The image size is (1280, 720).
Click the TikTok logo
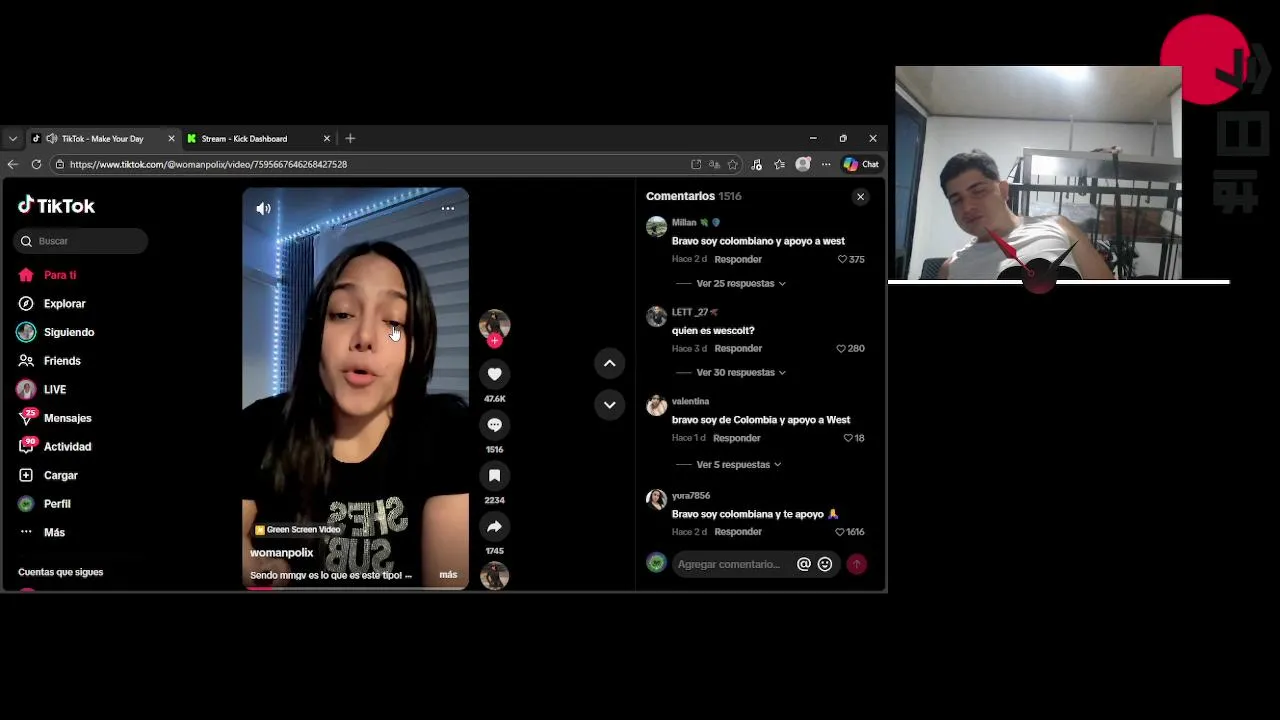point(57,206)
